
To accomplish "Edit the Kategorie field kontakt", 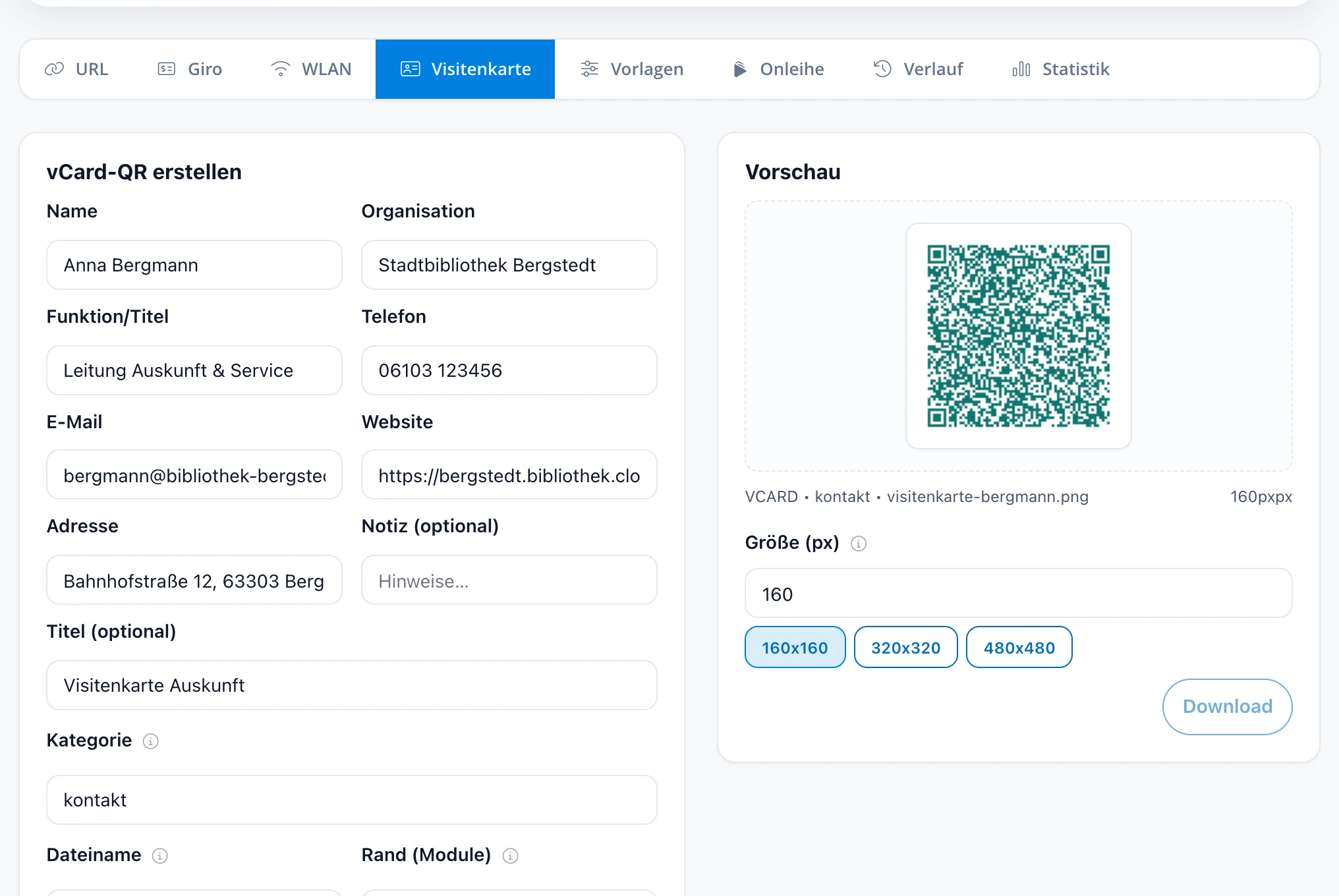I will click(x=352, y=800).
